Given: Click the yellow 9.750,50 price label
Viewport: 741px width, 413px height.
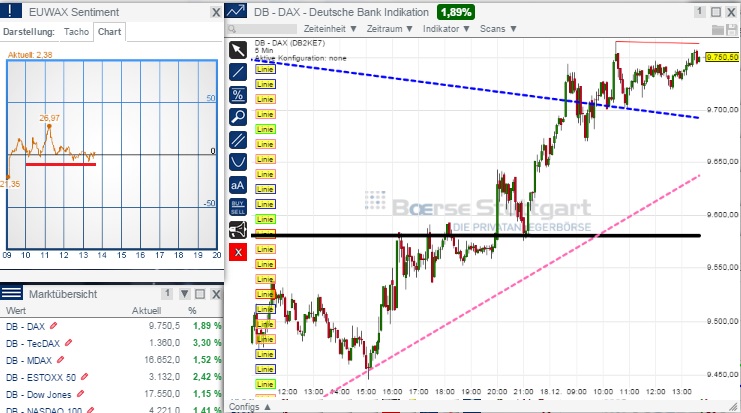Looking at the screenshot, I should tap(722, 57).
